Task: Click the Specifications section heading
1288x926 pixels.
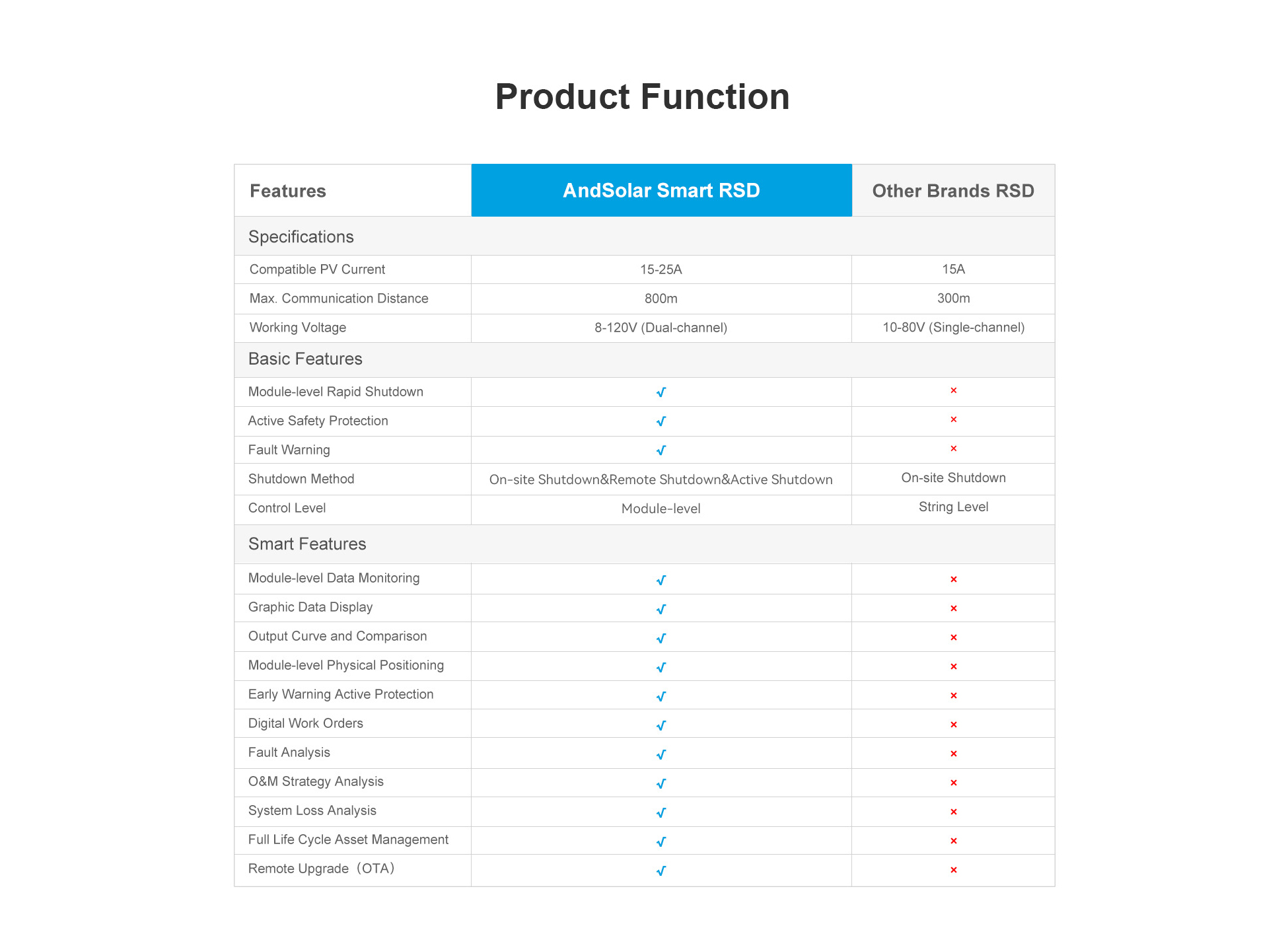Action: tap(301, 236)
